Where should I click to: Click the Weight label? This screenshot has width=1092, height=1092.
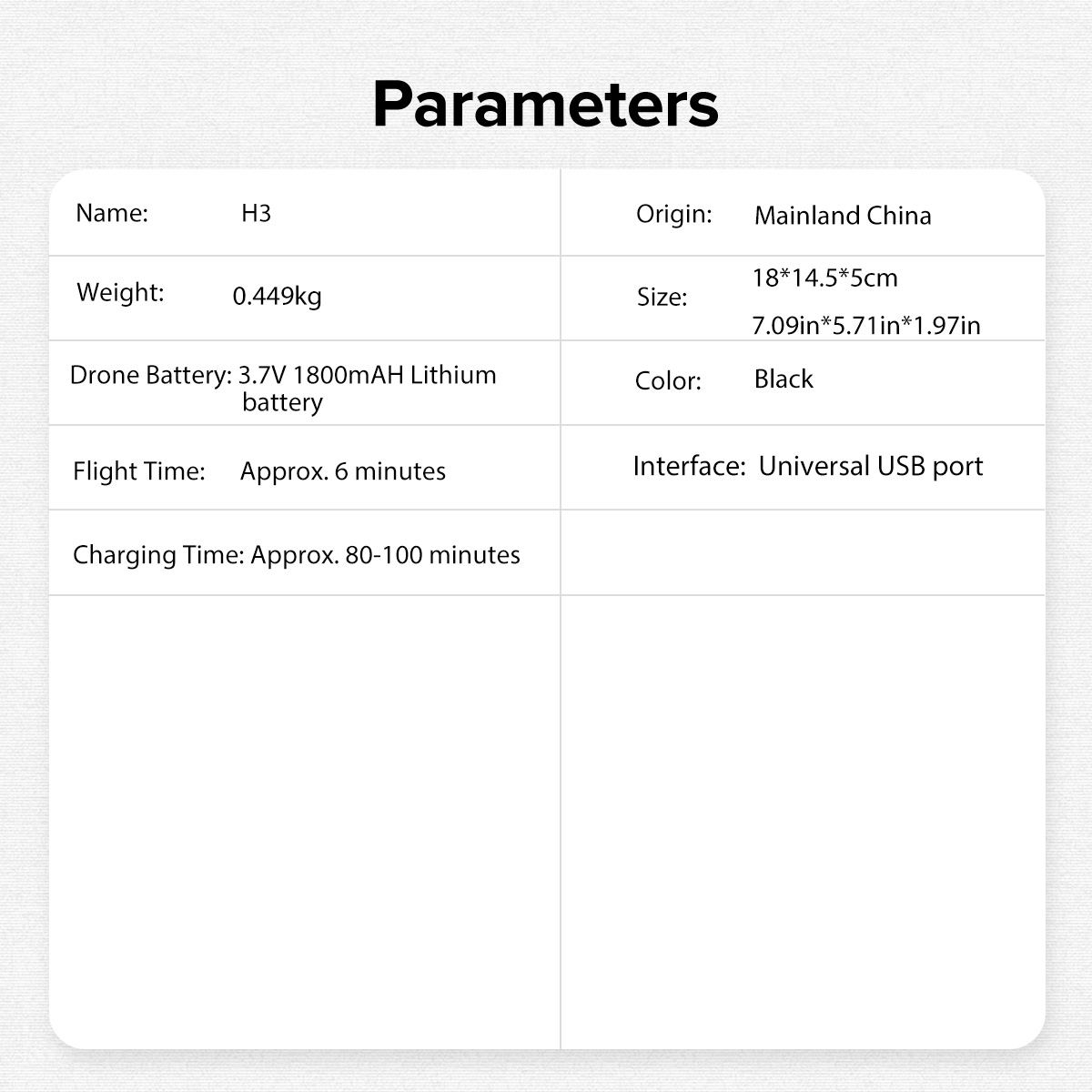point(120,292)
